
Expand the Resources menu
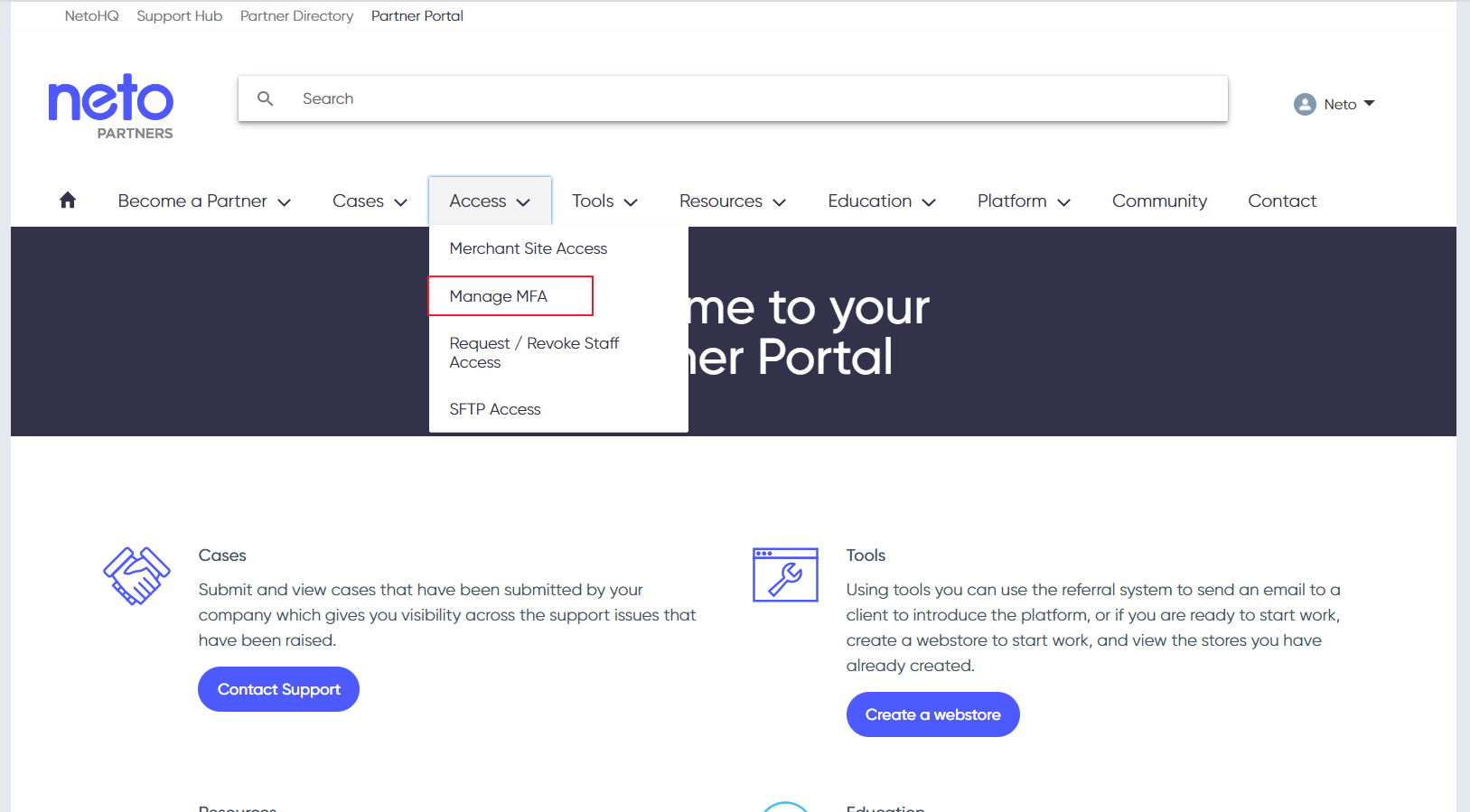tap(733, 201)
